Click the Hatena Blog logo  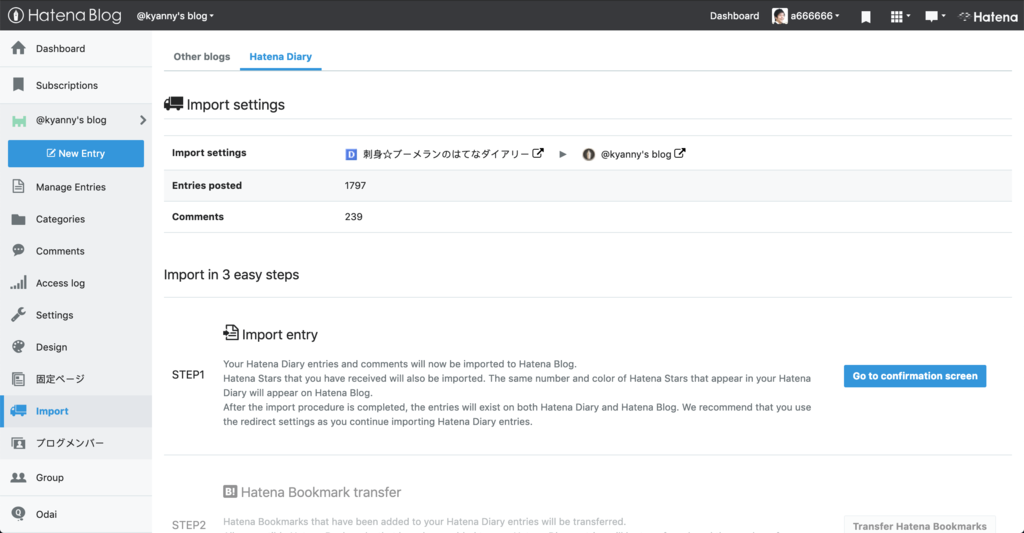click(x=65, y=15)
